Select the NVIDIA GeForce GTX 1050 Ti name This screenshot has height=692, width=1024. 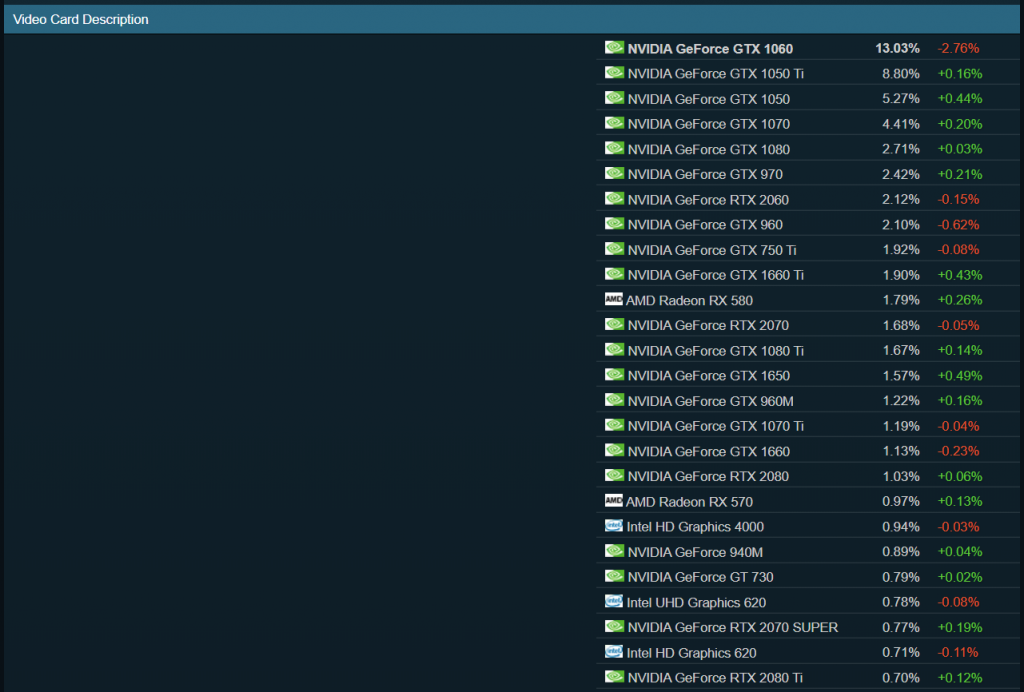(x=715, y=74)
